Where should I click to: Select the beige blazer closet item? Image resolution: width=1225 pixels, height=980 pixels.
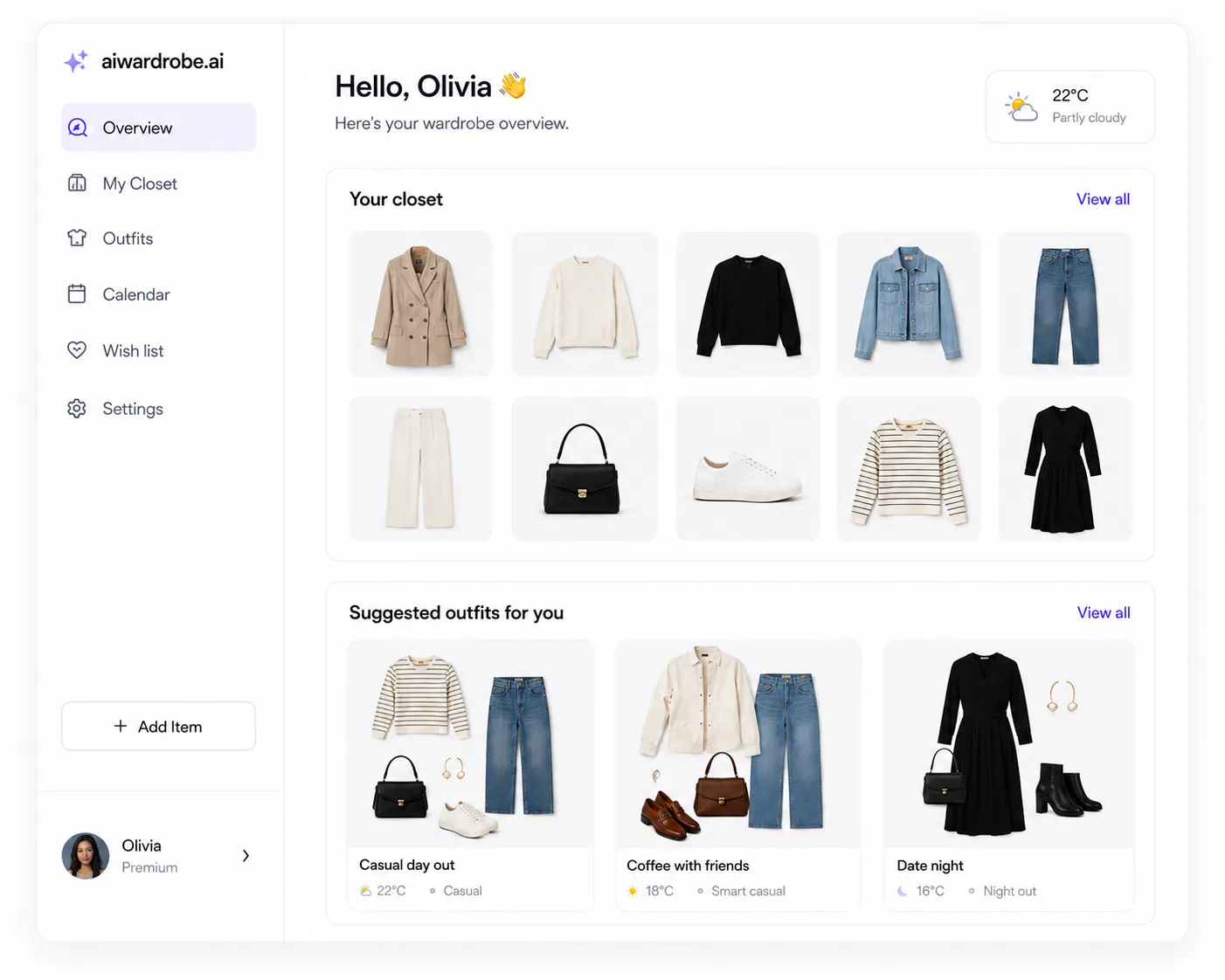(x=420, y=304)
